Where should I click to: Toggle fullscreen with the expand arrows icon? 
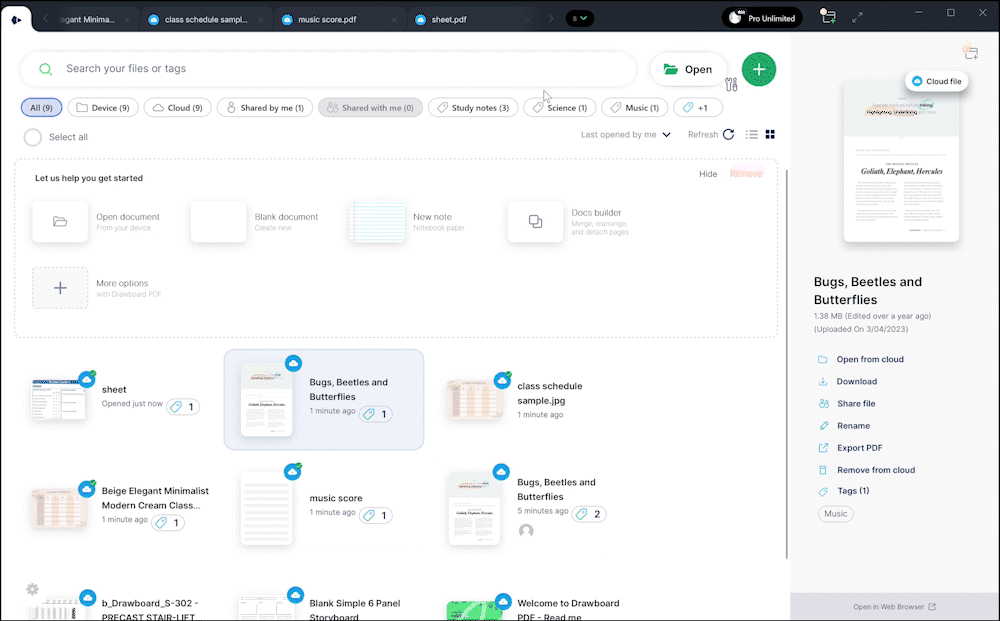tap(857, 18)
